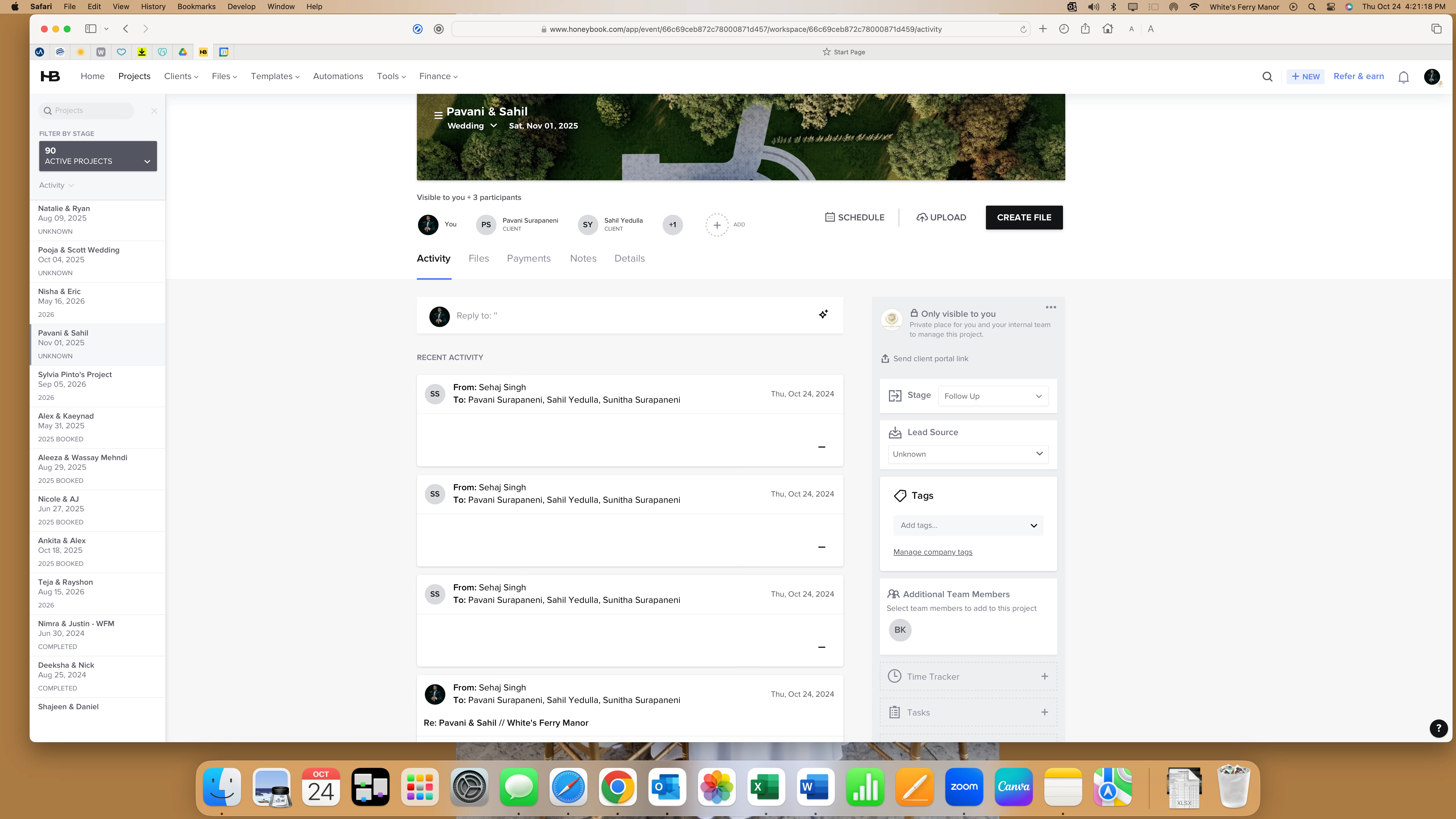Click the add participant plus circle
The width and height of the screenshot is (1456, 819).
click(717, 225)
